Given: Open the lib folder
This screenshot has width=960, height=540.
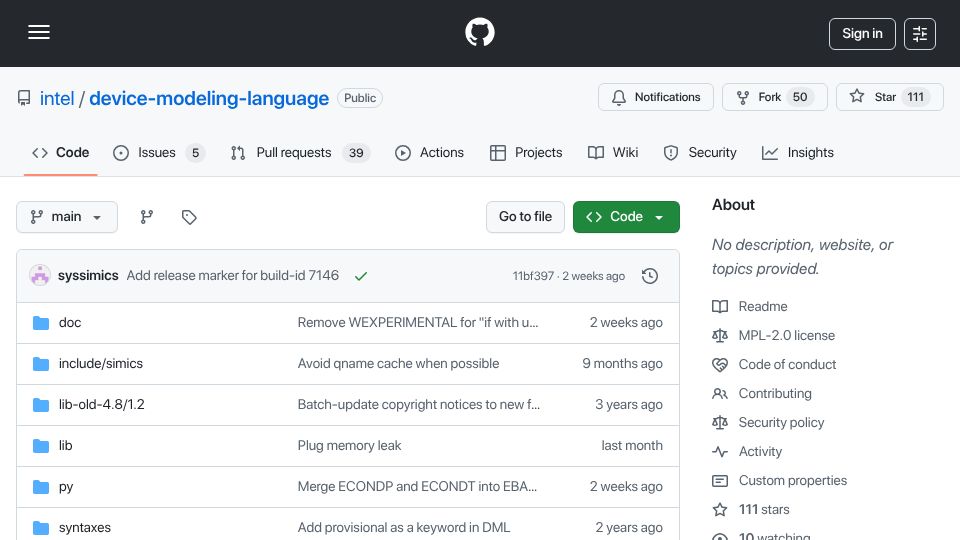Looking at the screenshot, I should (66, 446).
